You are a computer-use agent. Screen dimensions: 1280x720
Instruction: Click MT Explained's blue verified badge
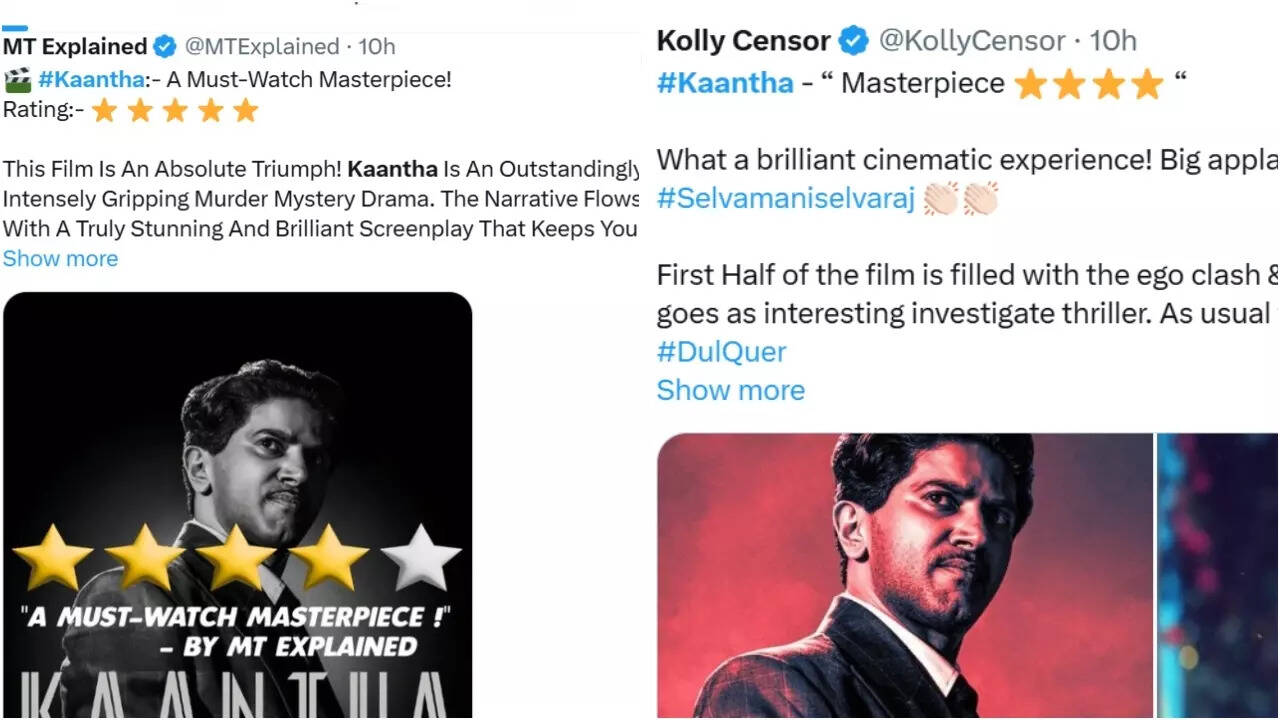tap(165, 47)
